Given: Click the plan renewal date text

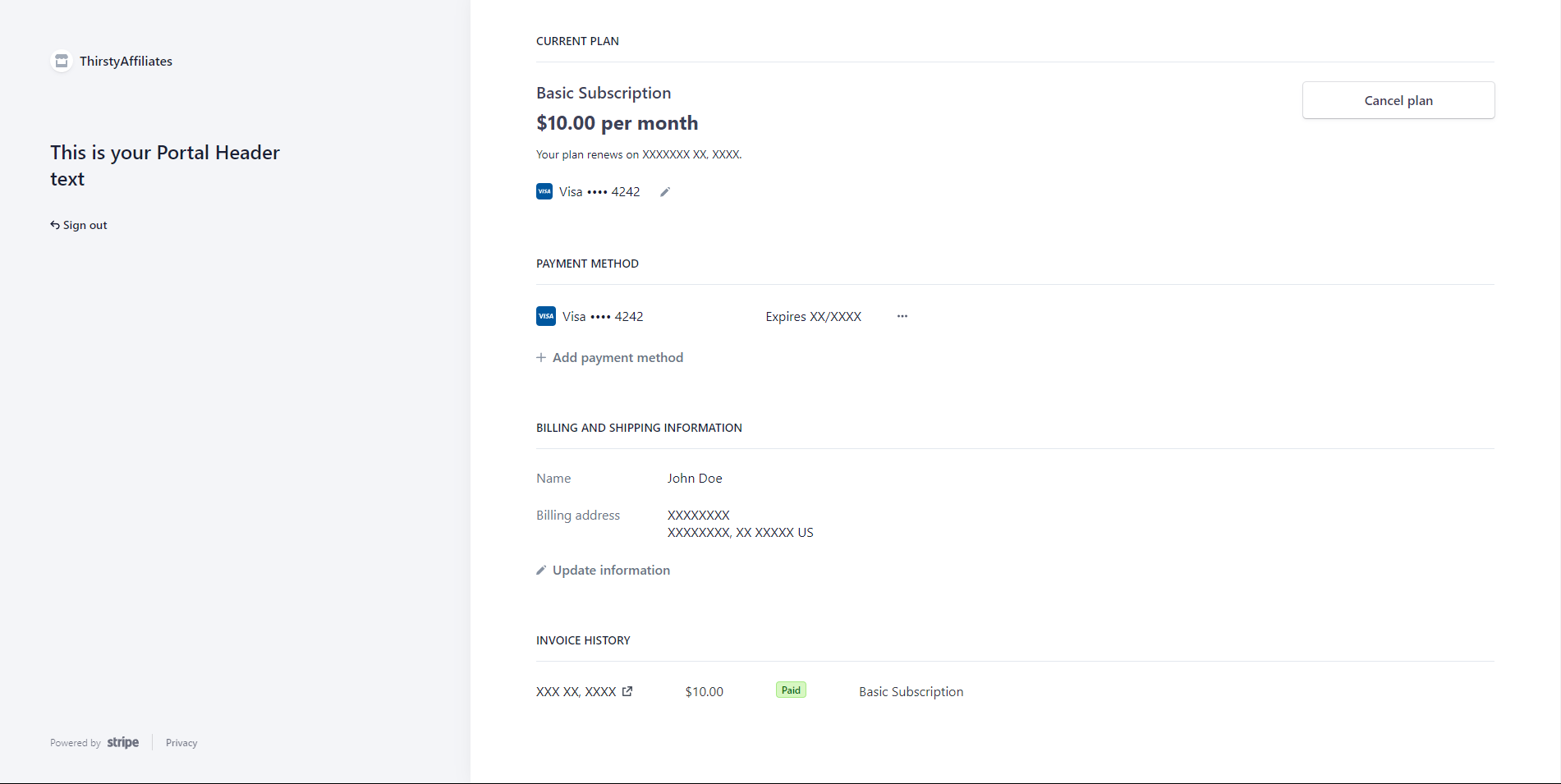Looking at the screenshot, I should coord(639,154).
